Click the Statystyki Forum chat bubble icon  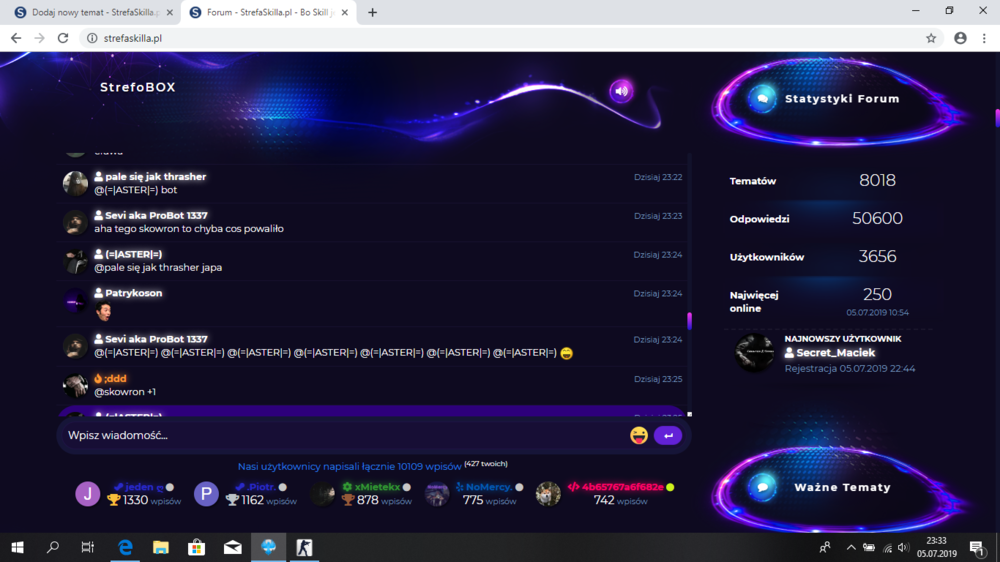coord(762,99)
